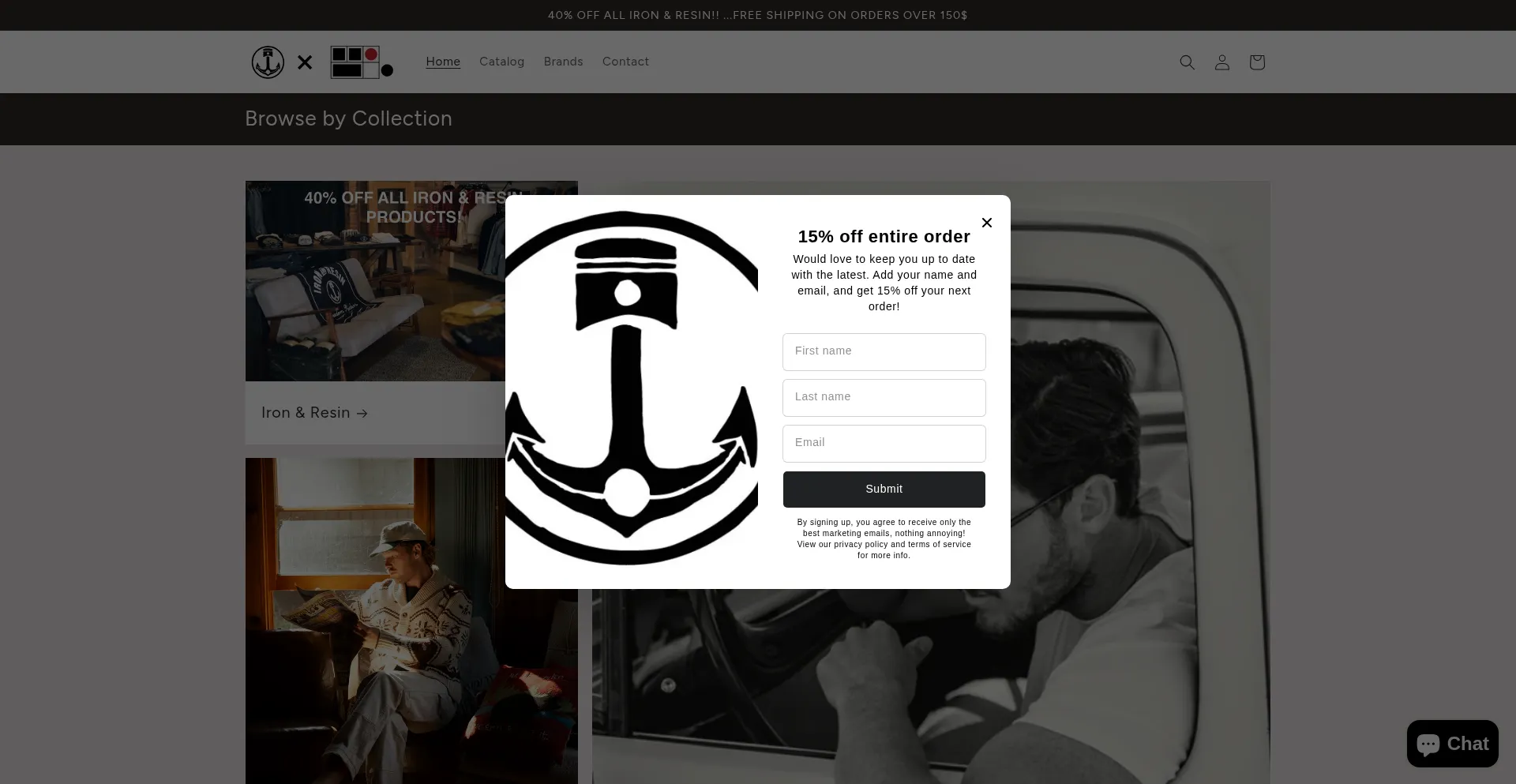This screenshot has height=784, width=1516.
Task: Click the search magnifier icon in header
Action: point(1187,62)
